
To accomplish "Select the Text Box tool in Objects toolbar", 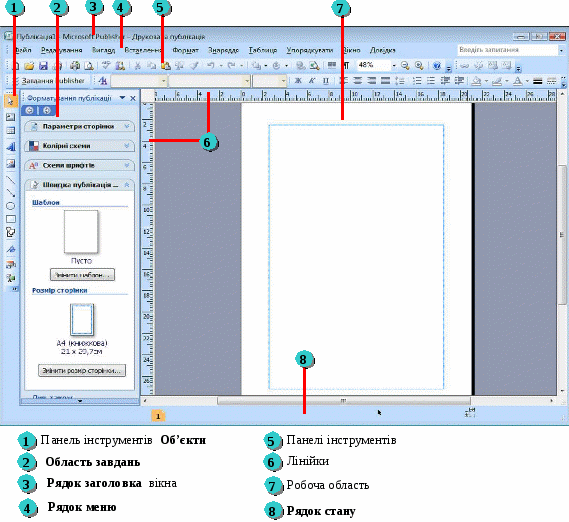I will point(11,117).
